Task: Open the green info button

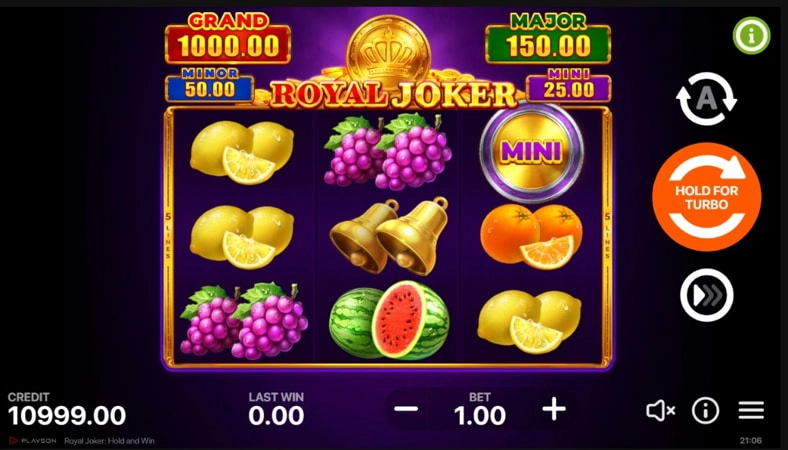Action: pos(751,36)
